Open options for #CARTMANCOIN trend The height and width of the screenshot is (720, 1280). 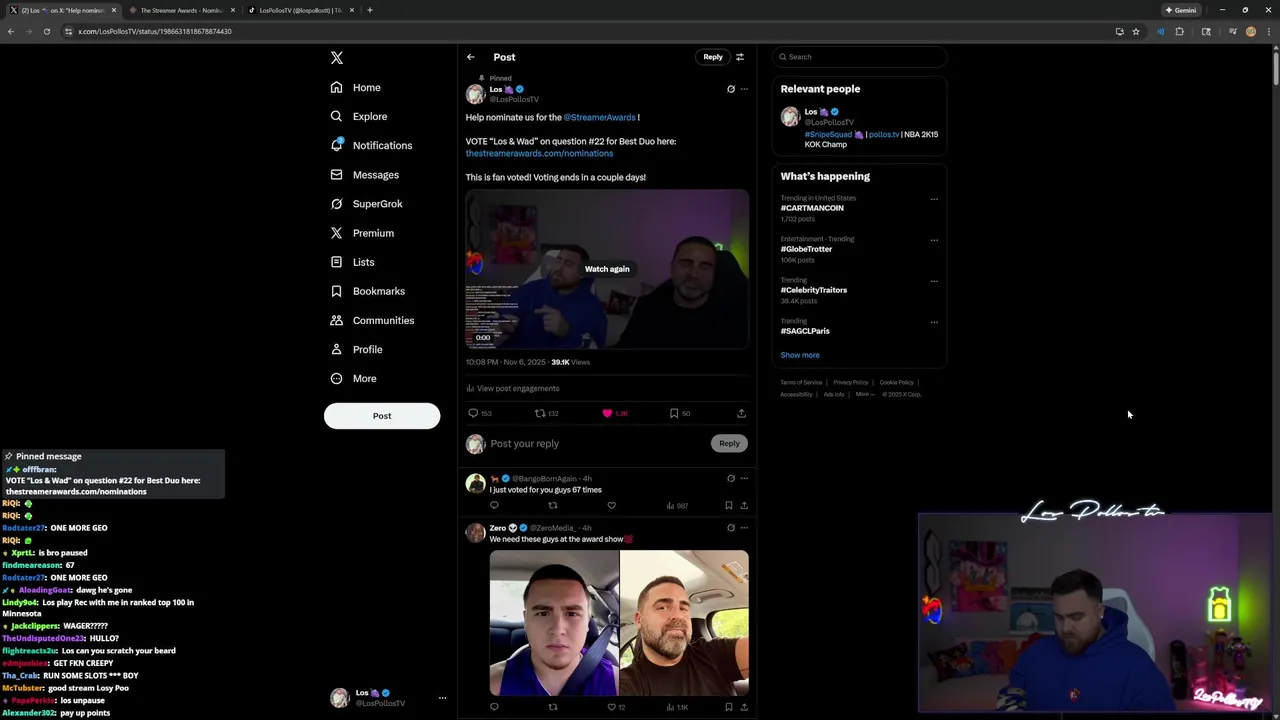934,199
